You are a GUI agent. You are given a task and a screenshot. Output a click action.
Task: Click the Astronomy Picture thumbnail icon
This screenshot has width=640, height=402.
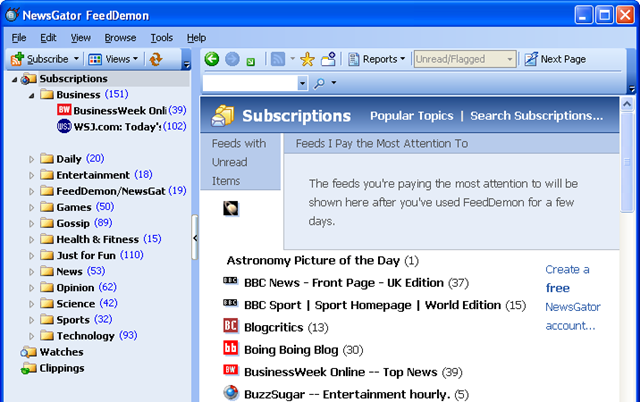[231, 209]
